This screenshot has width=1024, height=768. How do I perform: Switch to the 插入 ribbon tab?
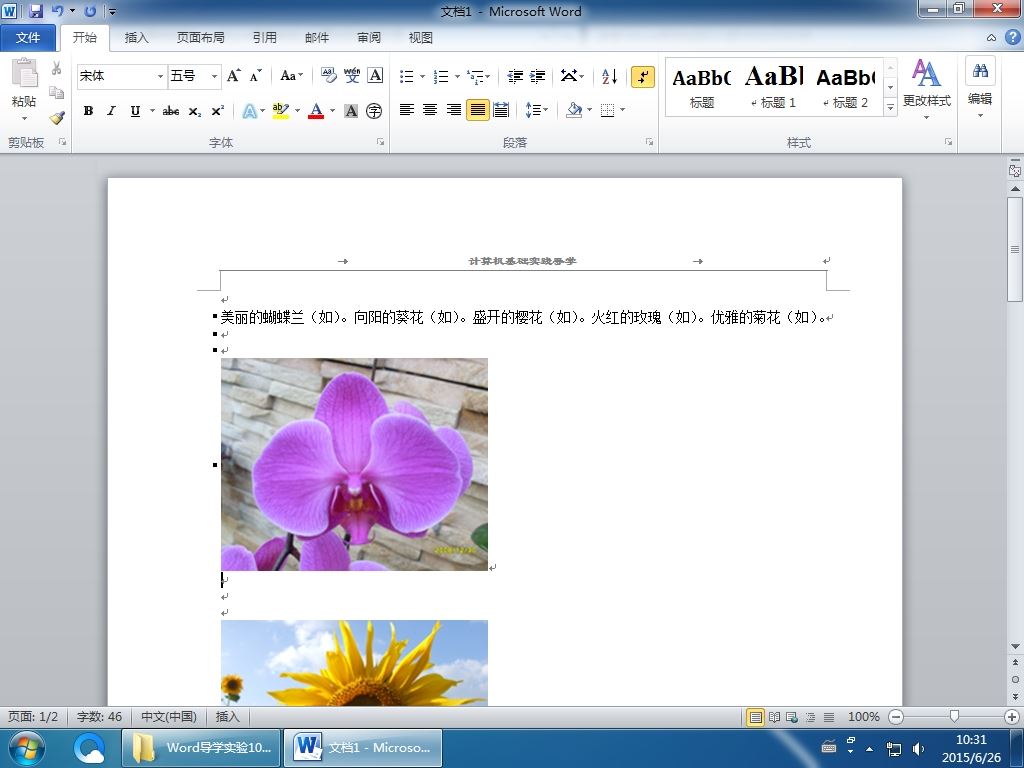(136, 38)
